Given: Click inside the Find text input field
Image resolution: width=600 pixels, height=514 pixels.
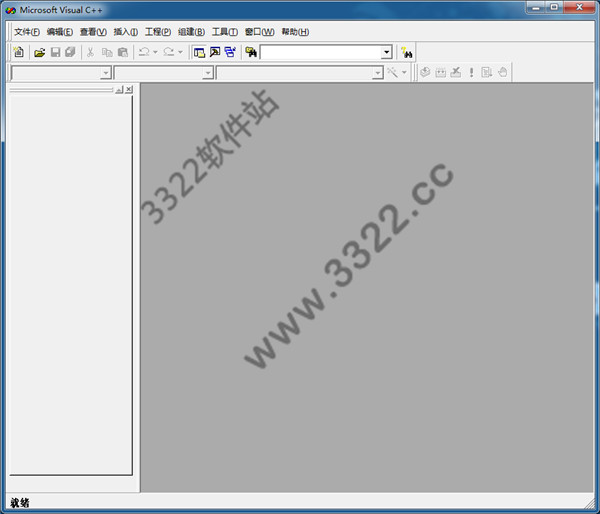Looking at the screenshot, I should coord(321,52).
